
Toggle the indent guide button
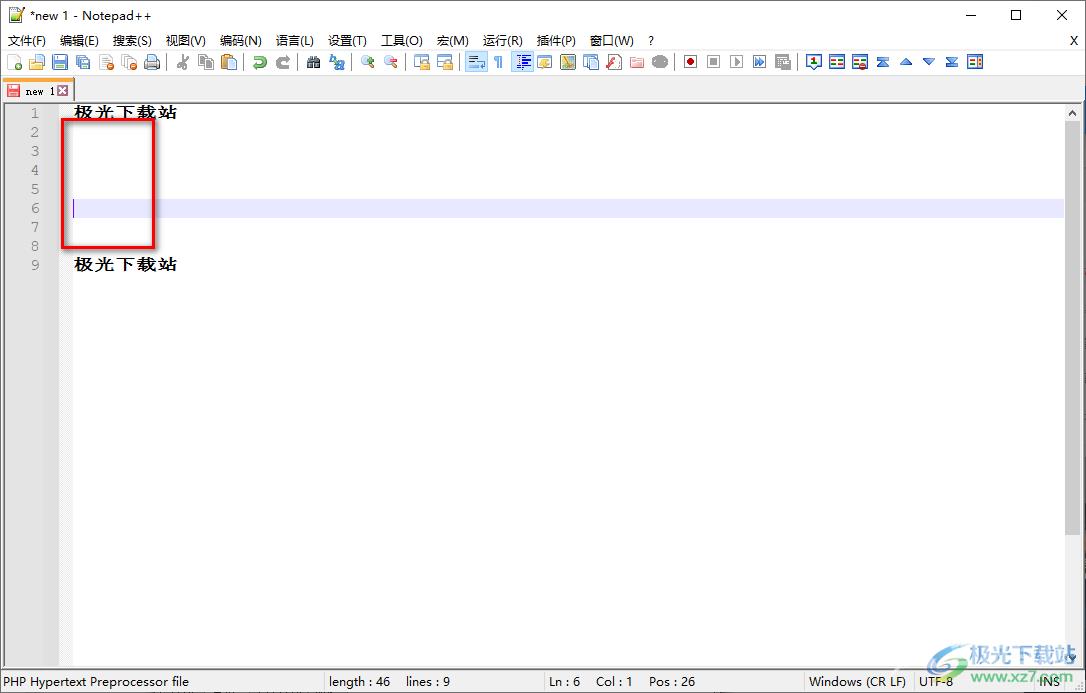pos(522,62)
